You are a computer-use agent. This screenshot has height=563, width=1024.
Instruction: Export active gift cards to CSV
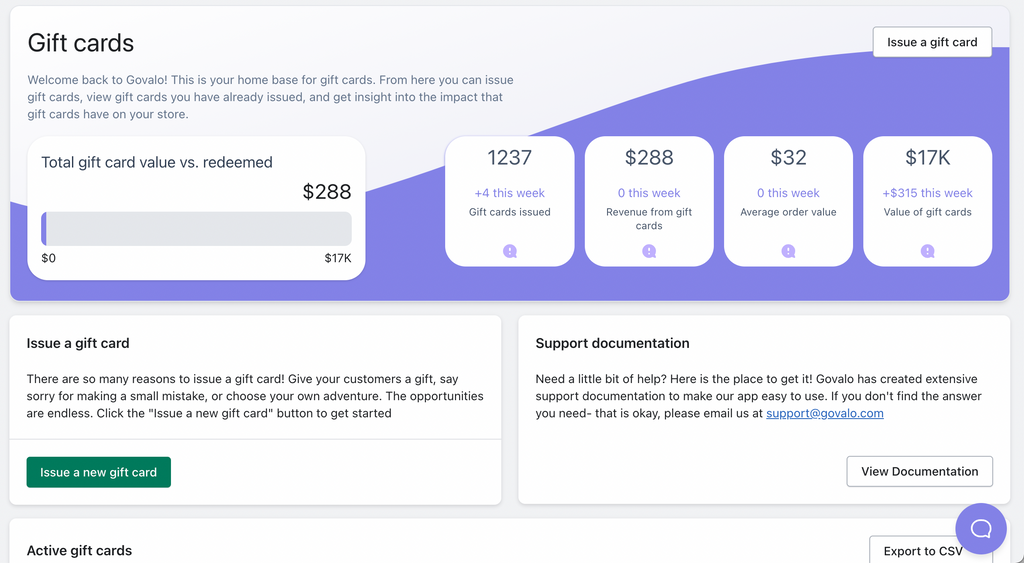[x=922, y=551]
